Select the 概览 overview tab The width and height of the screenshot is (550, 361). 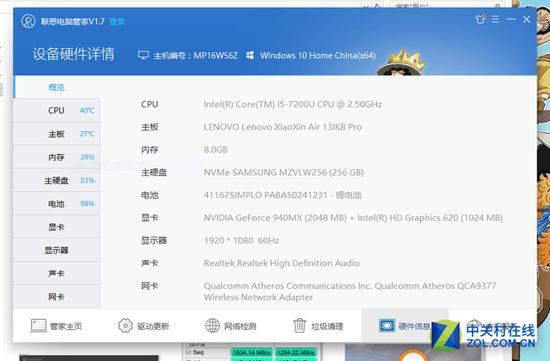[56, 87]
